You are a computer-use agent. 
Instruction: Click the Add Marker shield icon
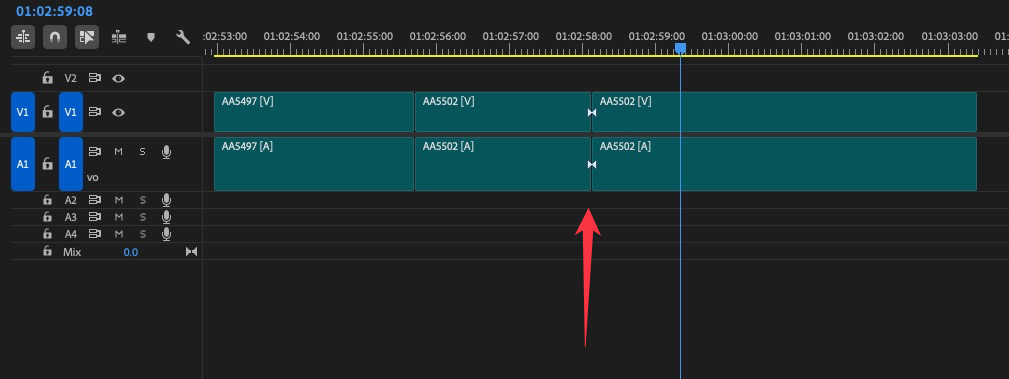coord(151,37)
